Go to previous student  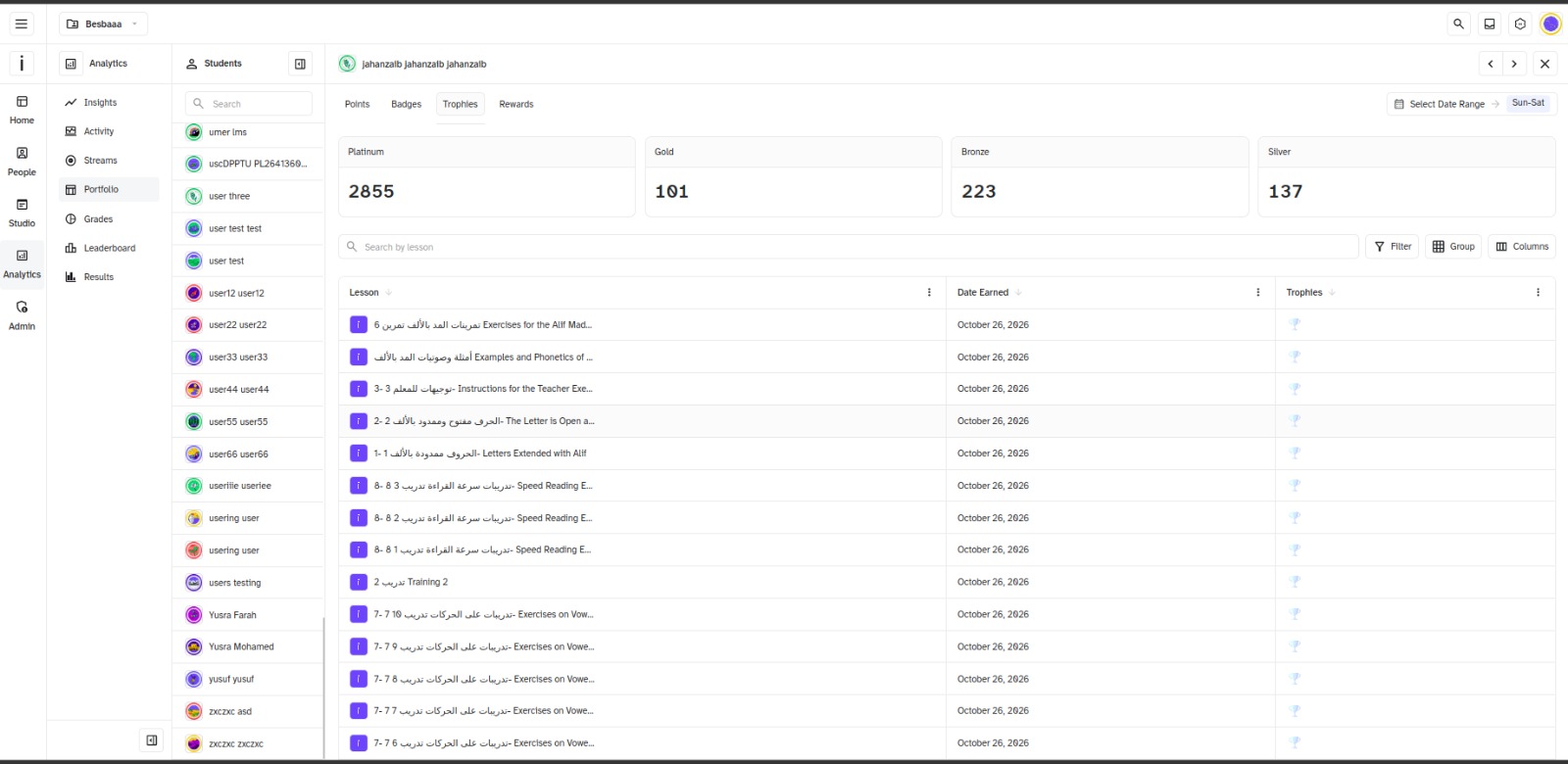point(1491,64)
